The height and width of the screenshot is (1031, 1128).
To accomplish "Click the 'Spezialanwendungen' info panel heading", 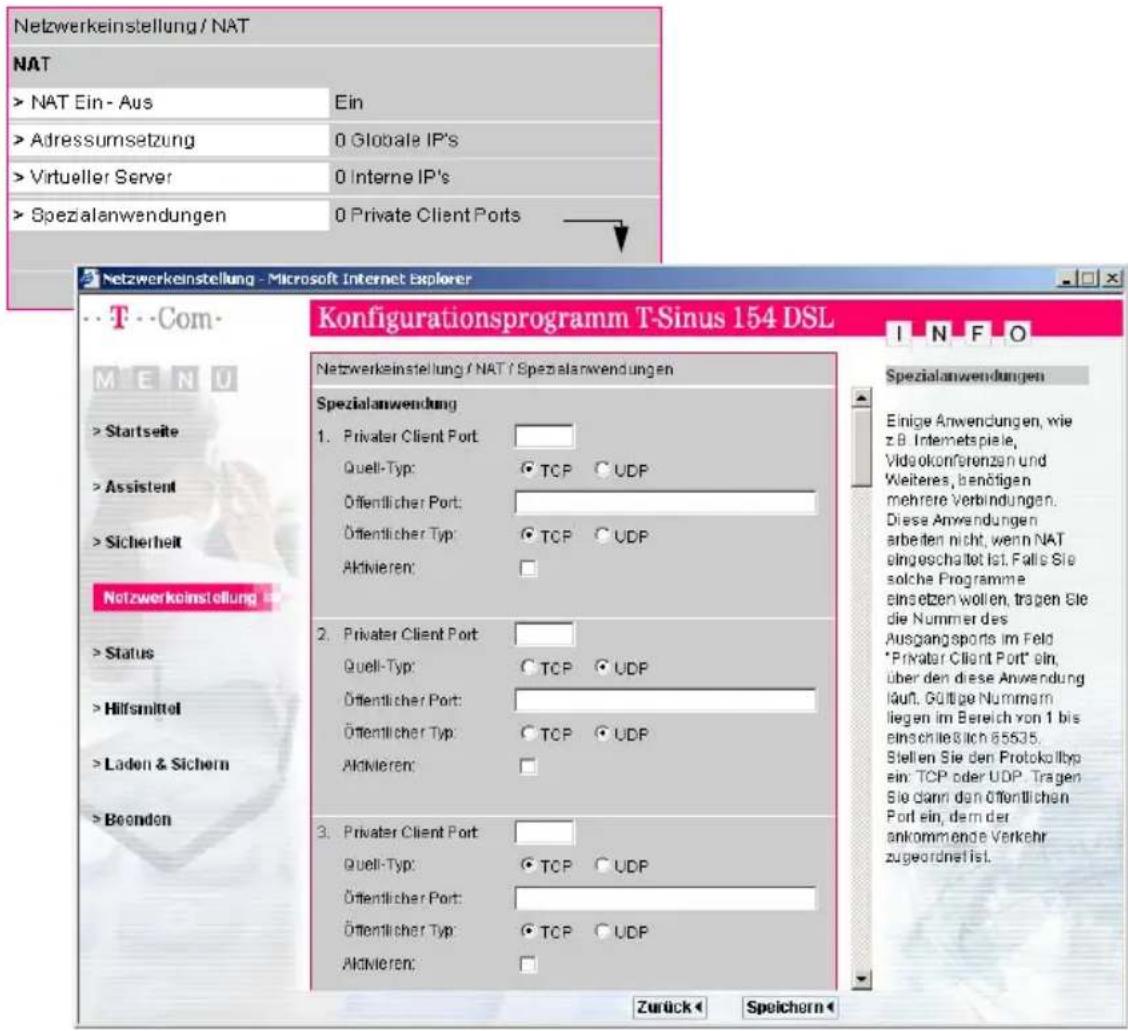I will pos(965,376).
